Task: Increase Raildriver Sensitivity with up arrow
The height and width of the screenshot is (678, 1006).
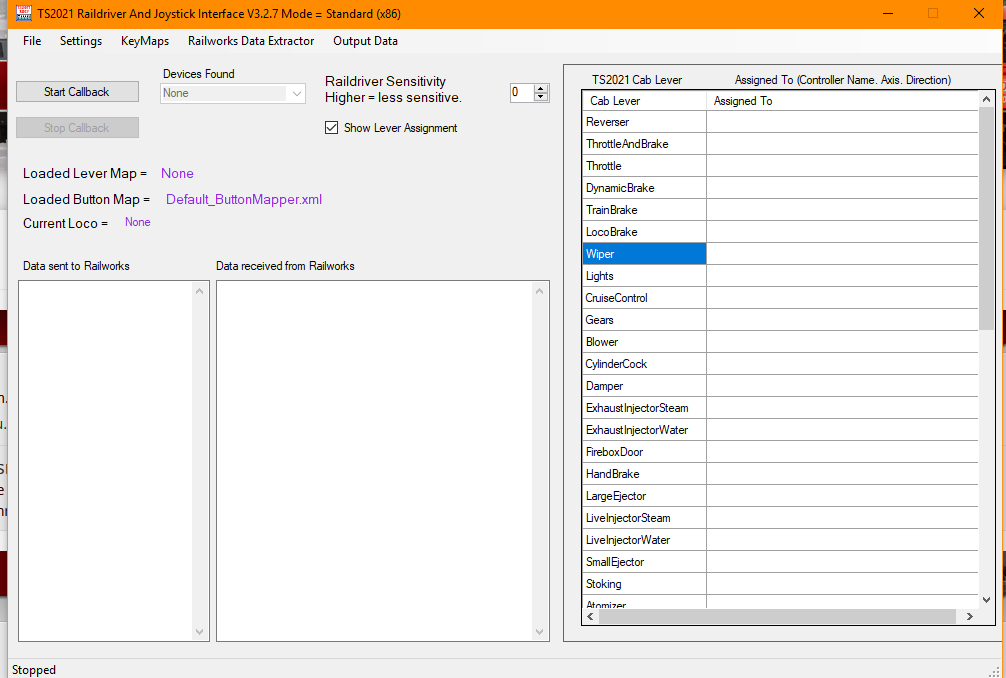Action: 541,88
